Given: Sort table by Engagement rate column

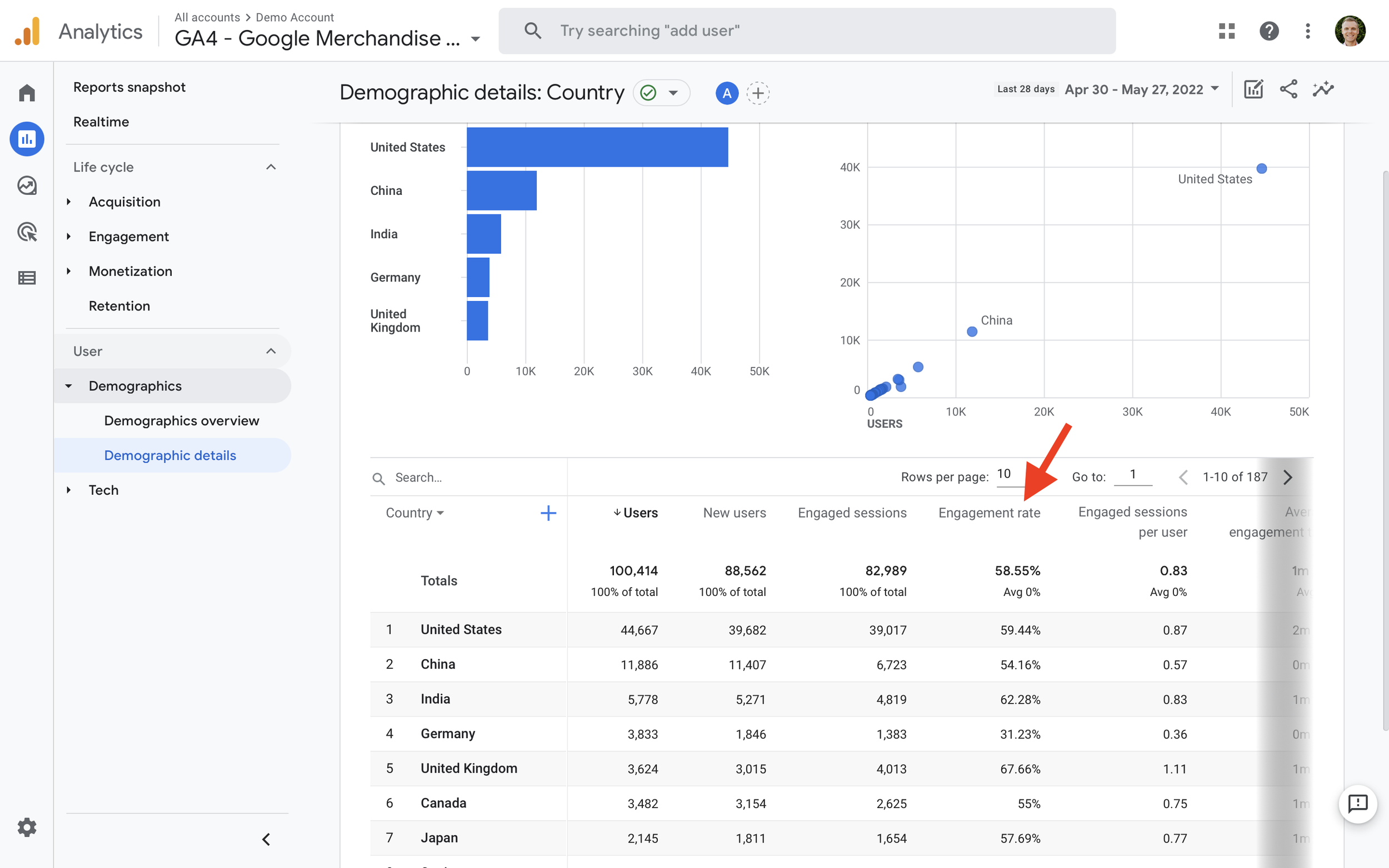Looking at the screenshot, I should point(989,513).
